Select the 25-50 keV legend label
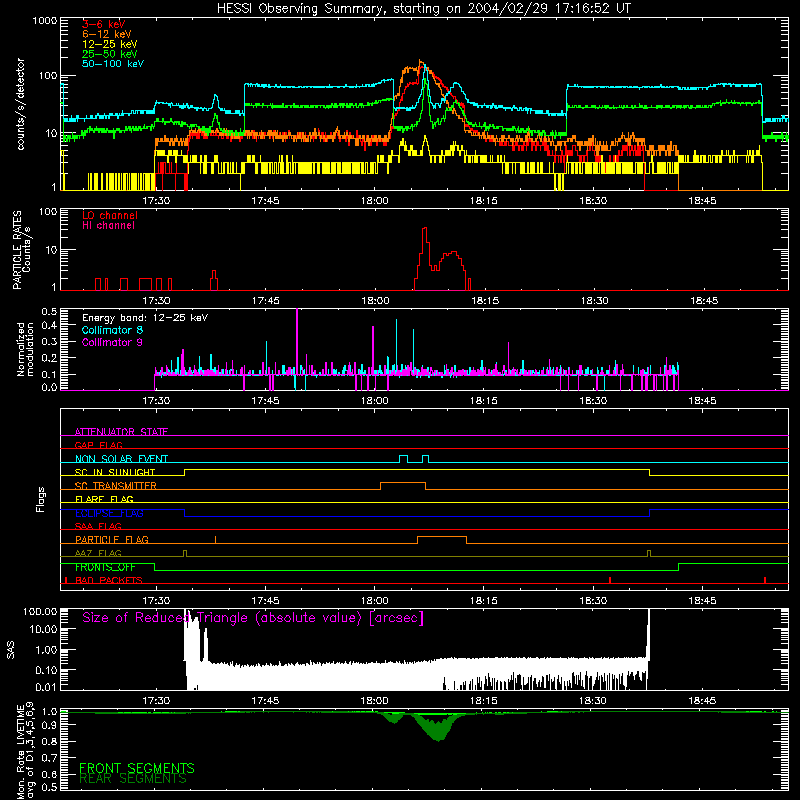Image resolution: width=800 pixels, height=800 pixels. point(110,54)
